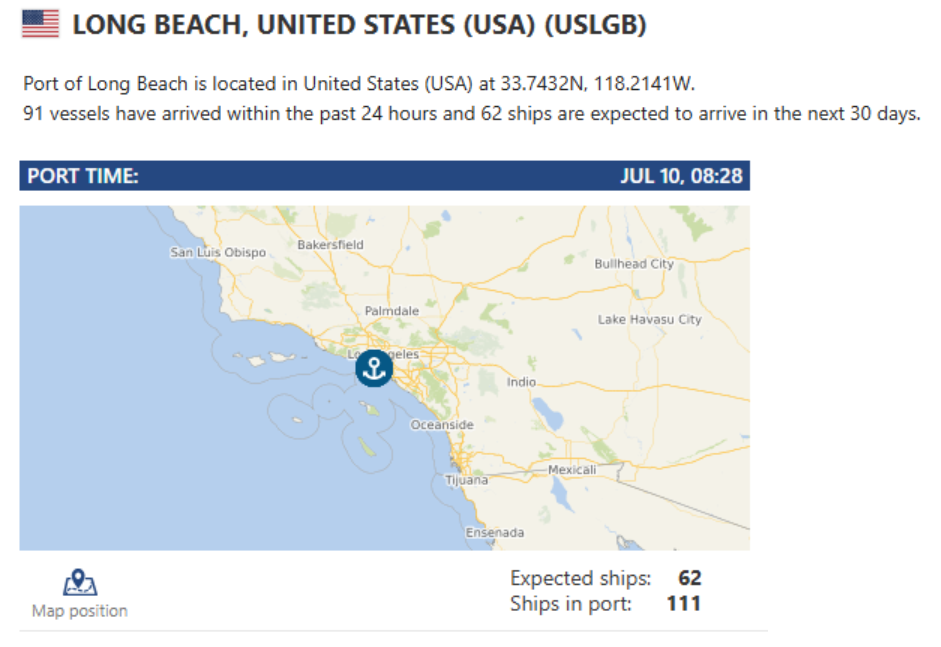Click the United States flag icon

tap(40, 24)
